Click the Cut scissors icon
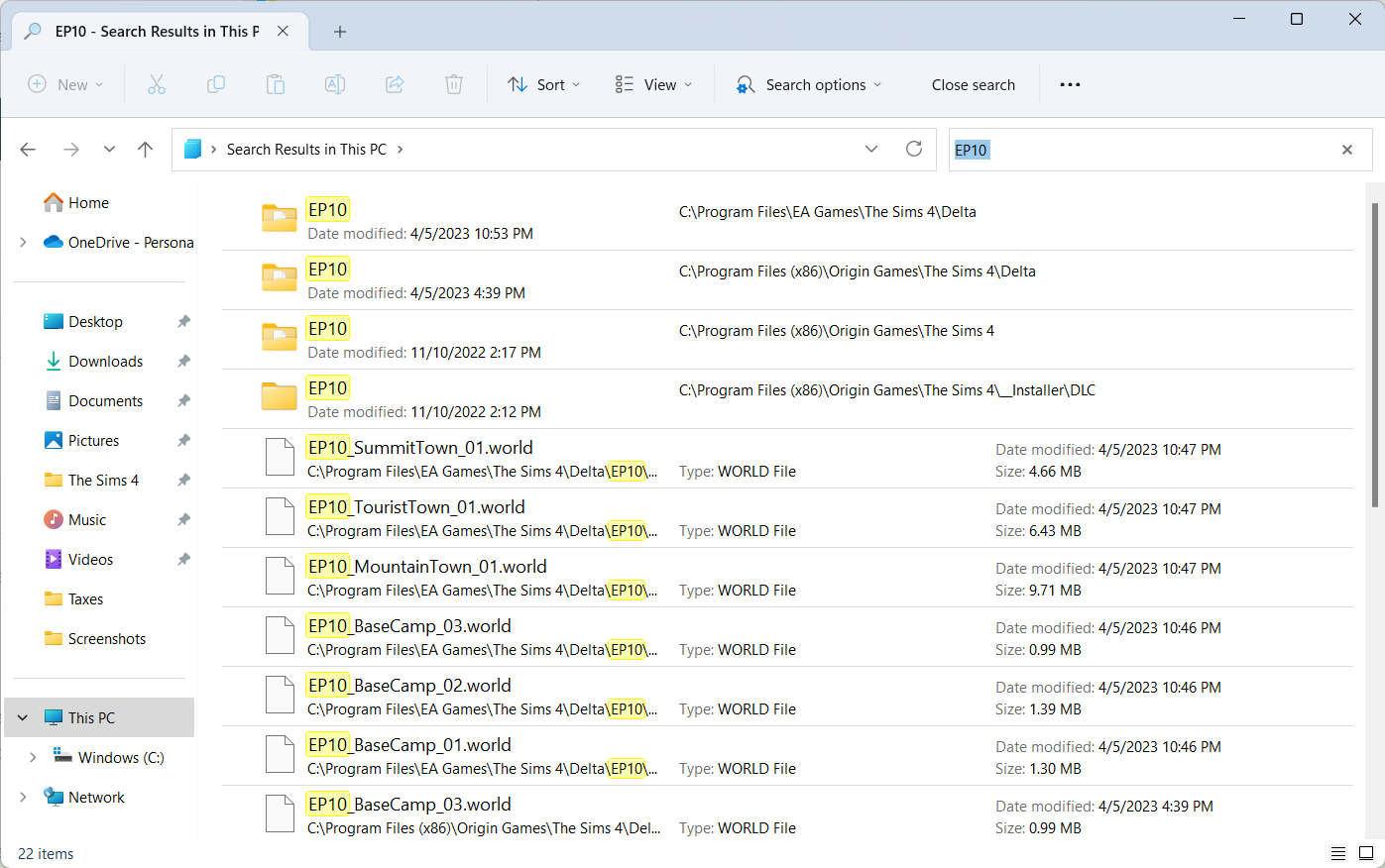The height and width of the screenshot is (868, 1385). pyautogui.click(x=157, y=85)
